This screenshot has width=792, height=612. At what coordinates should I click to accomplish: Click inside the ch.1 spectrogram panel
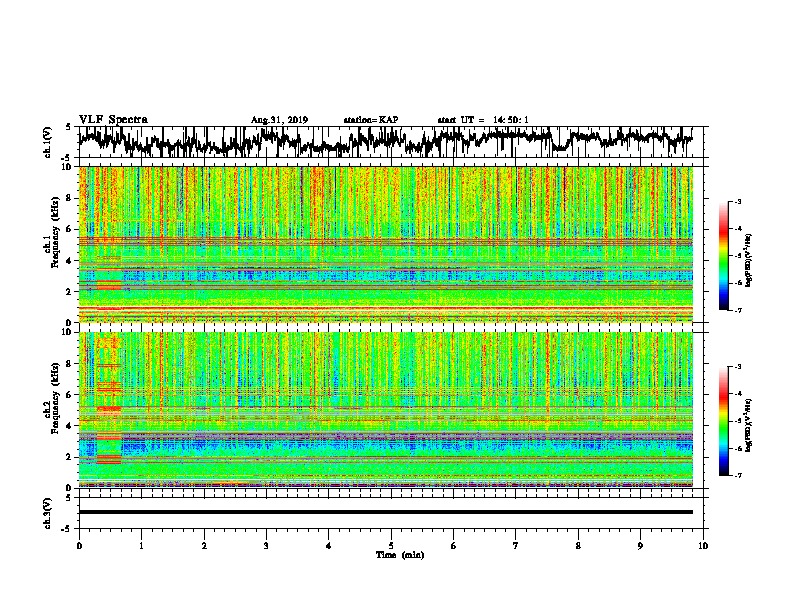[385, 244]
